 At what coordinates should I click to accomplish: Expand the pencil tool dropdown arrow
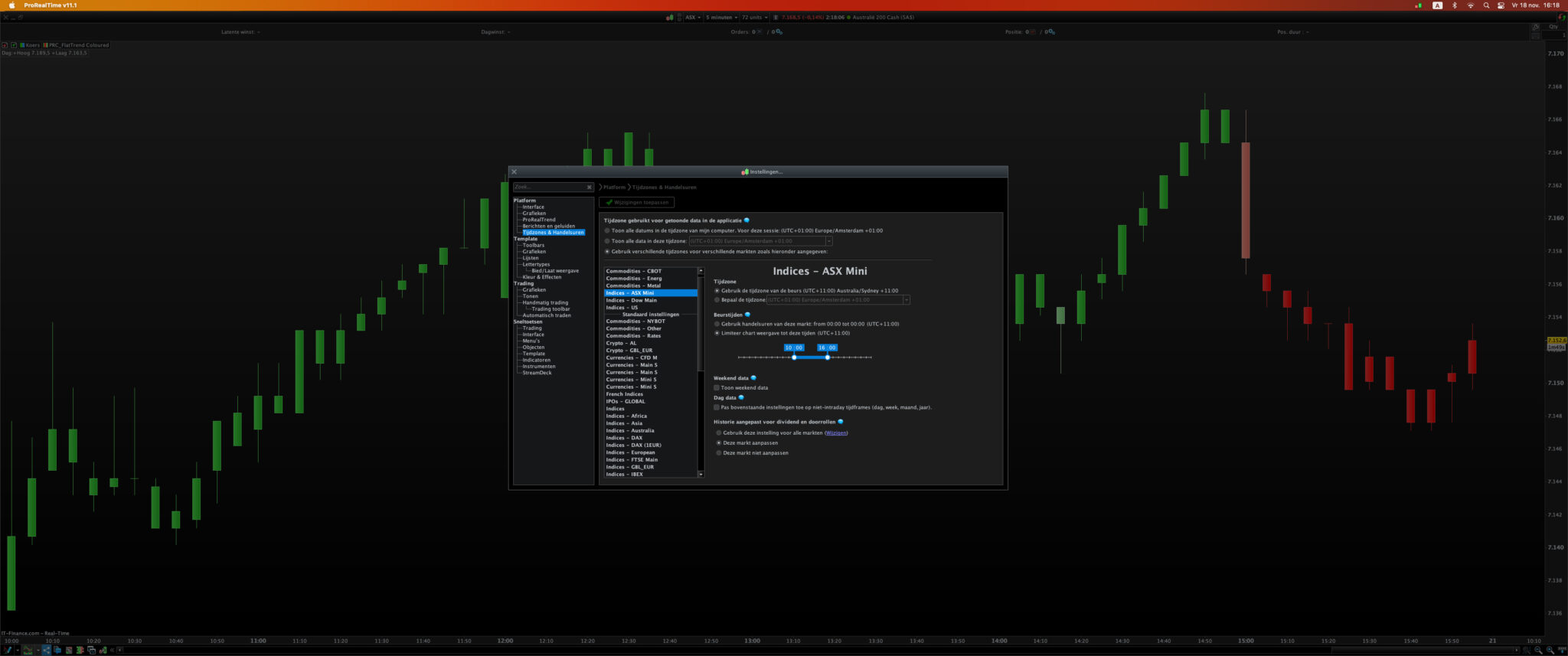coord(16,650)
